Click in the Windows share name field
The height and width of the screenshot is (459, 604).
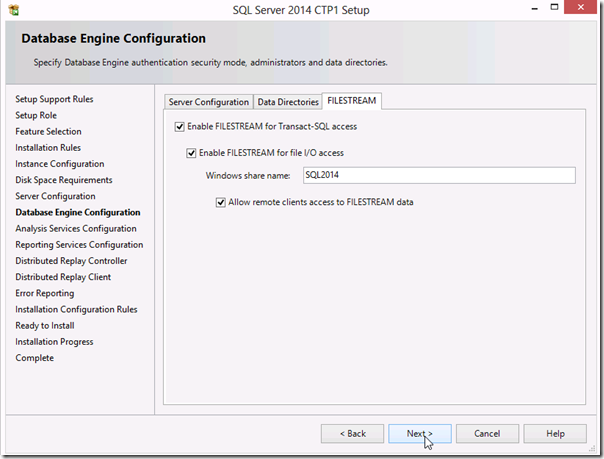tap(439, 175)
